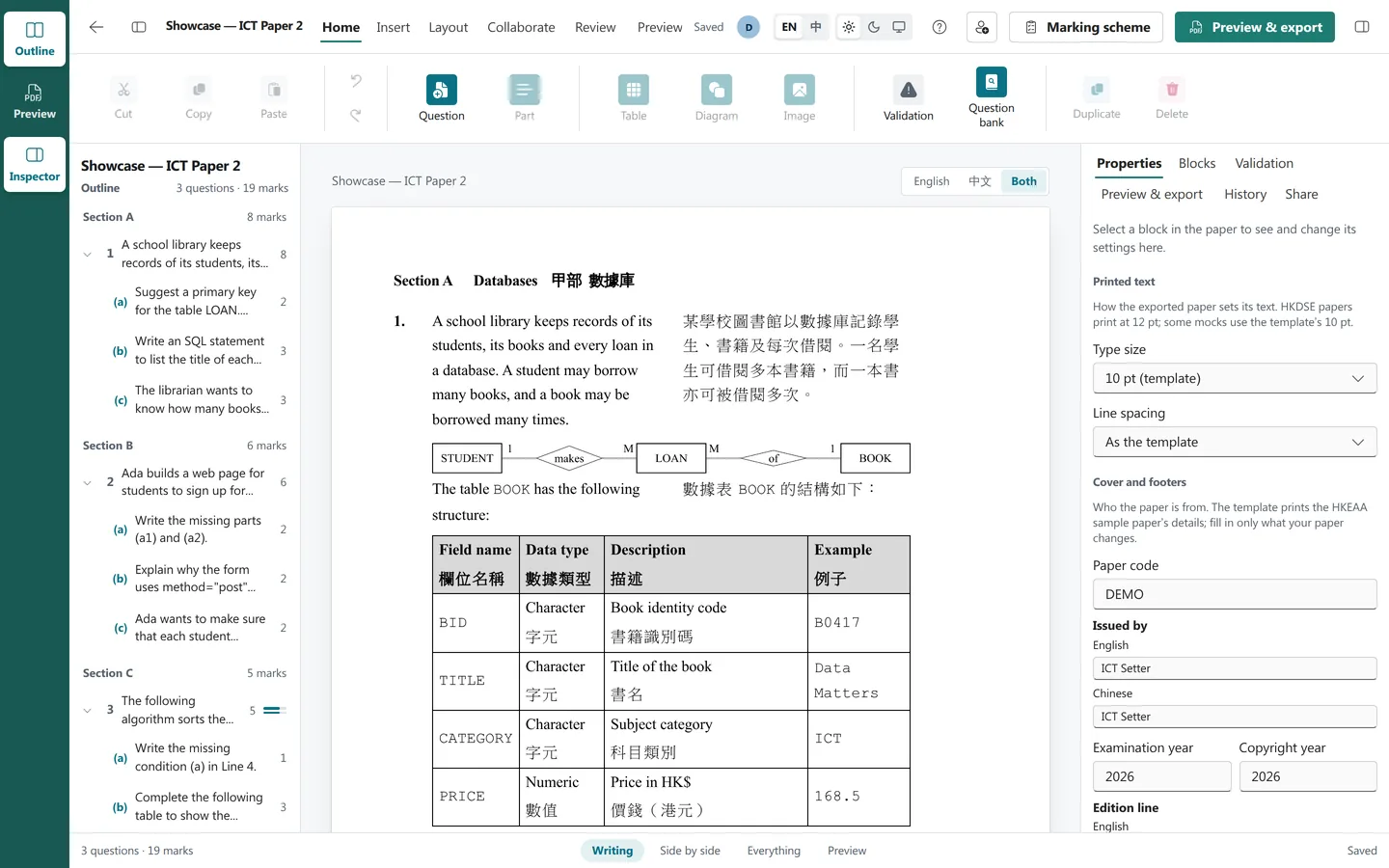Viewport: 1389px width, 868px height.
Task: Click the Examination year field
Action: point(1162,776)
